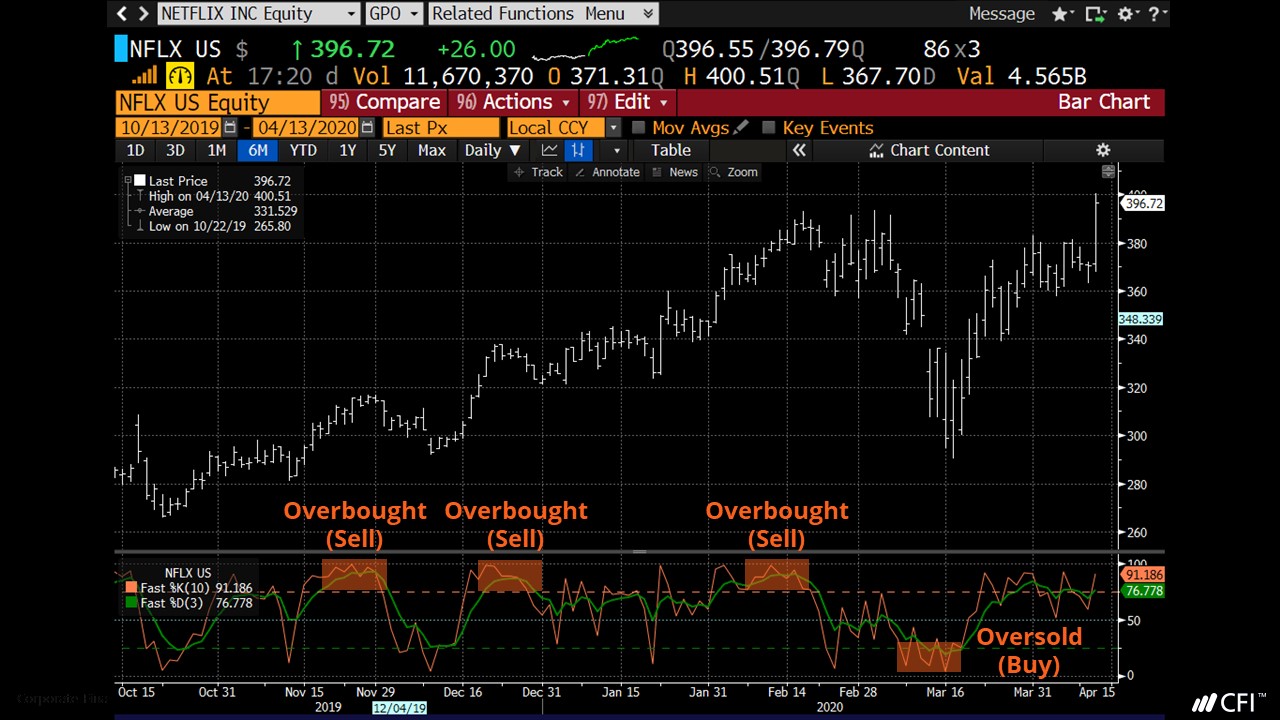Collapse panel with double left chevron
Viewport: 1280px width, 720px height.
(798, 150)
